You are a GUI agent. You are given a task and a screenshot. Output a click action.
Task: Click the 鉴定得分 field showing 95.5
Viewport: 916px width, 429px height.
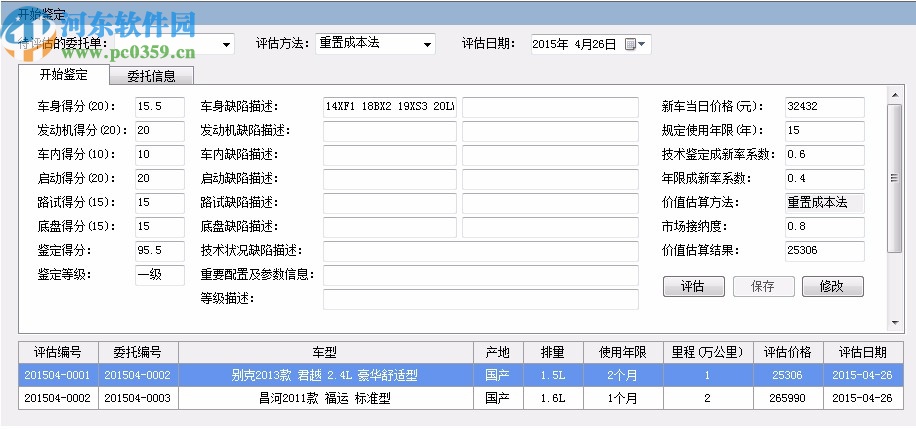[159, 251]
